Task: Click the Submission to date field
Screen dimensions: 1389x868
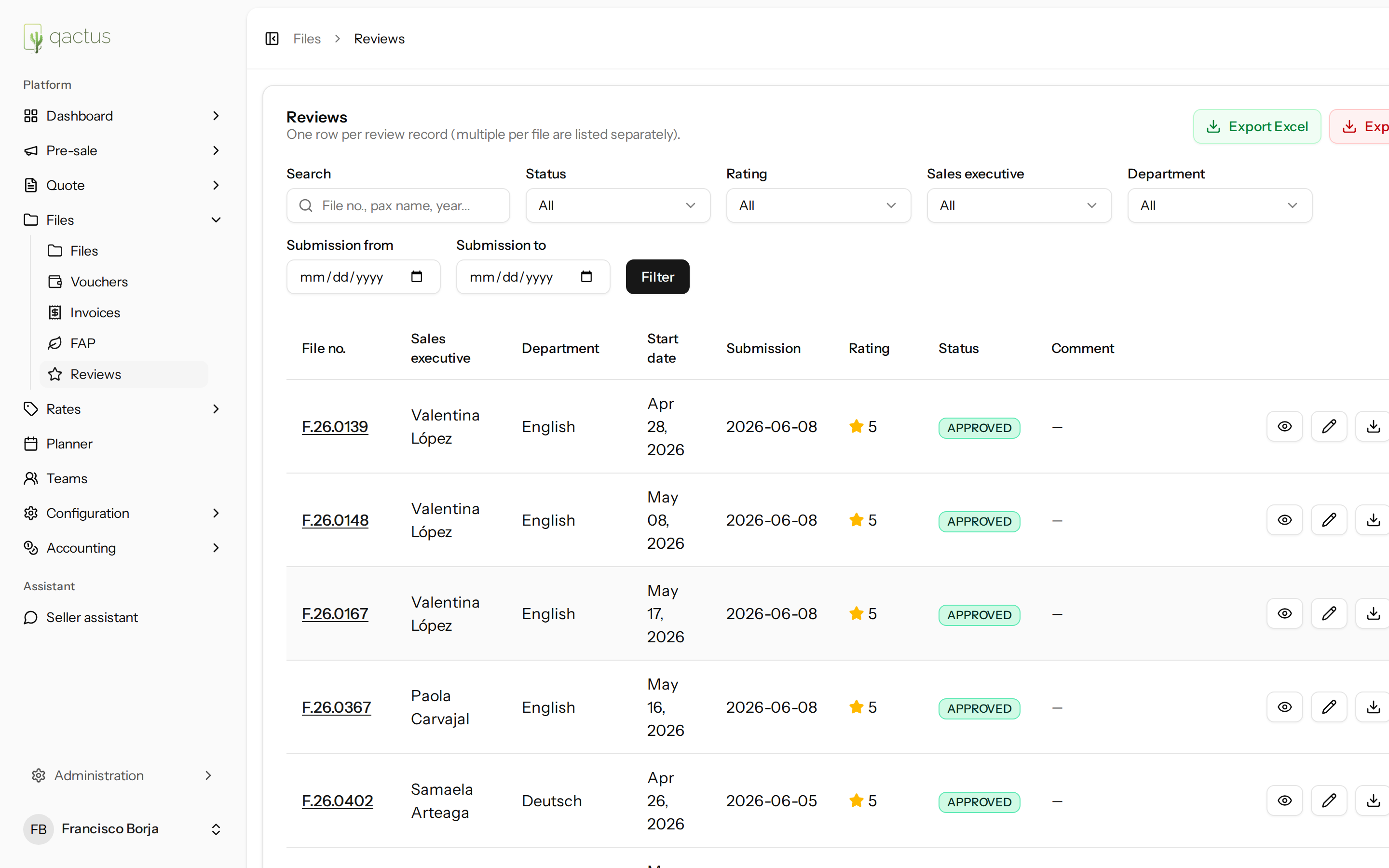Action: 532,277
